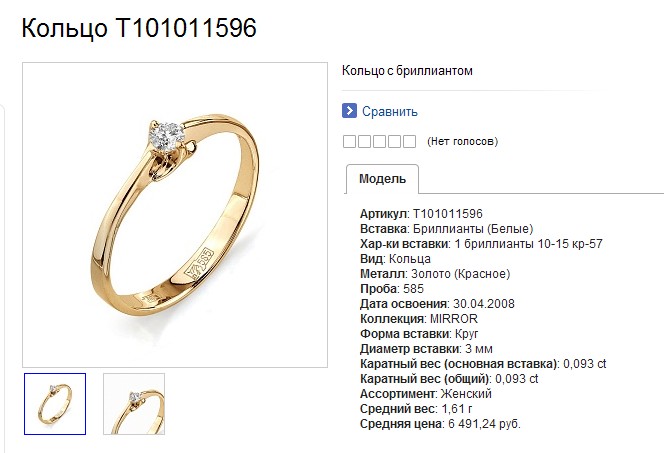Click the Нет голосов vote count text

click(x=462, y=141)
